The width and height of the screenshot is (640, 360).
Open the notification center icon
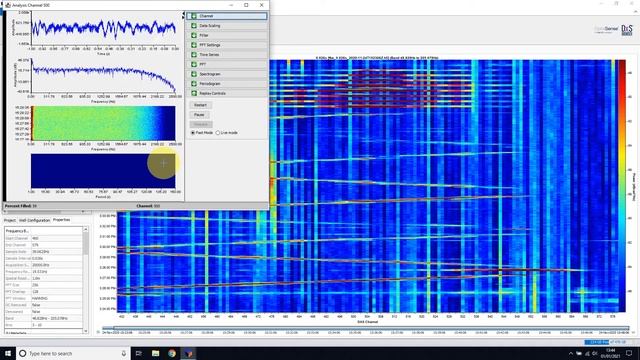pyautogui.click(x=629, y=353)
